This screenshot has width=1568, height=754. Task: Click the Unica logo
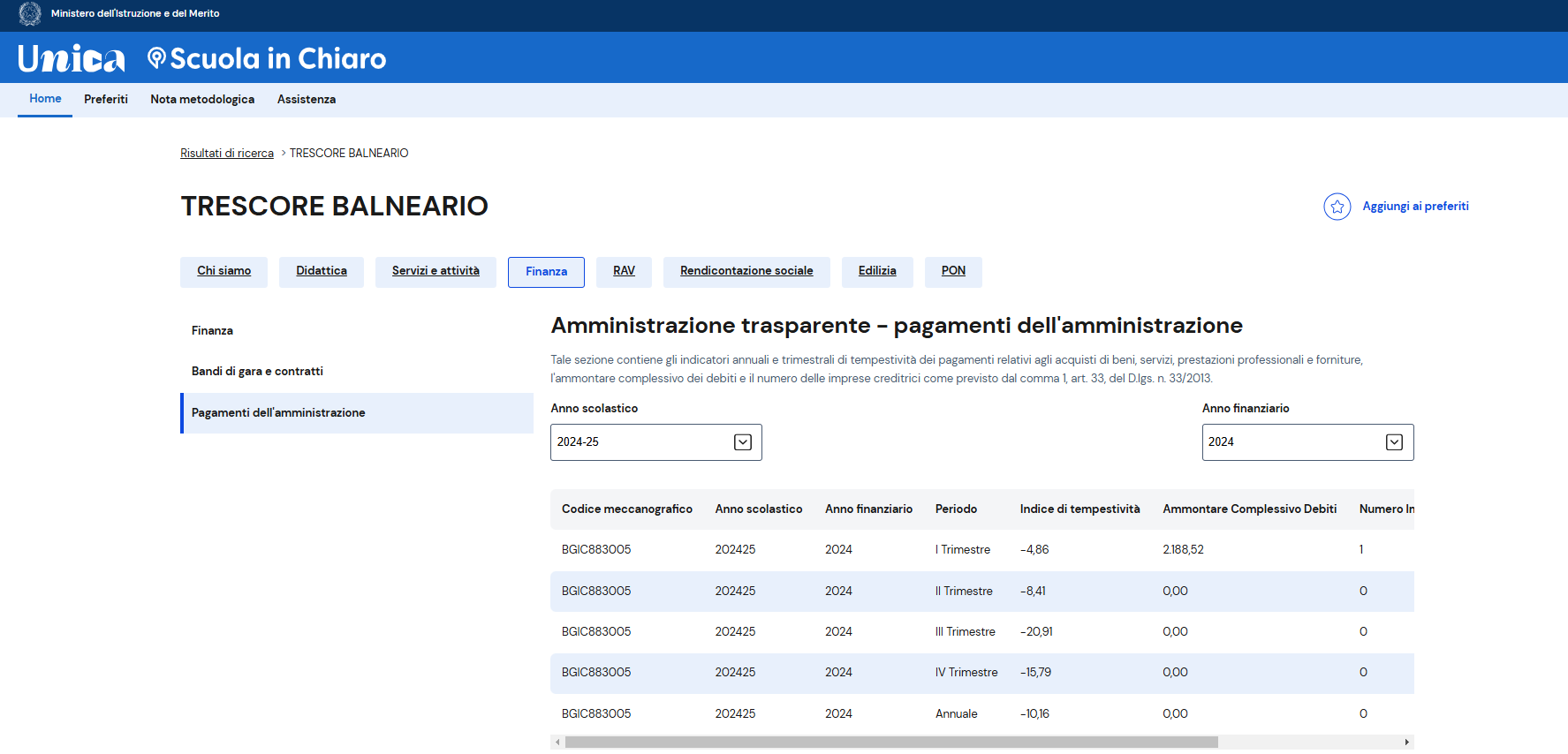click(72, 59)
